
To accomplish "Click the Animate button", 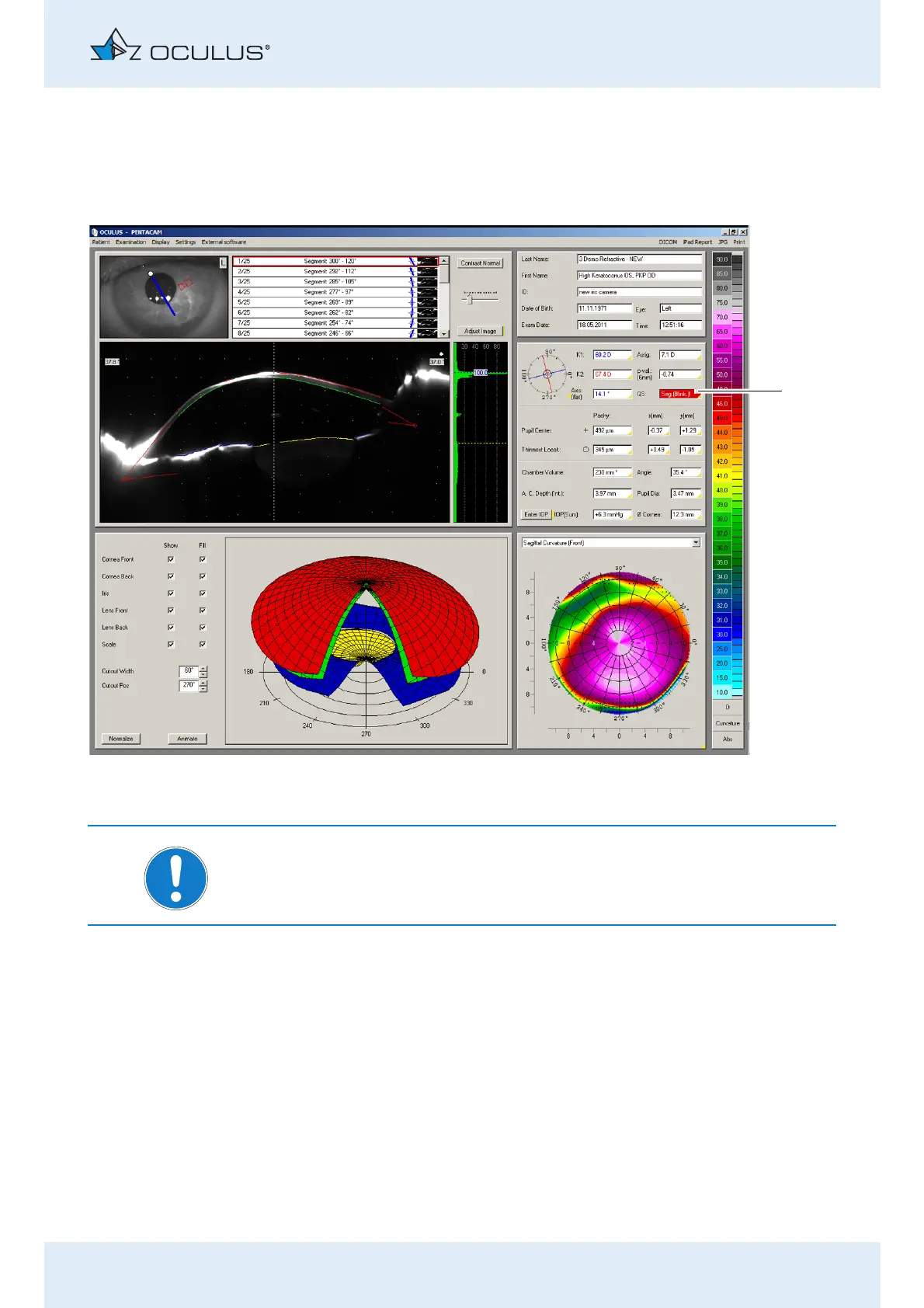I will coord(187,739).
